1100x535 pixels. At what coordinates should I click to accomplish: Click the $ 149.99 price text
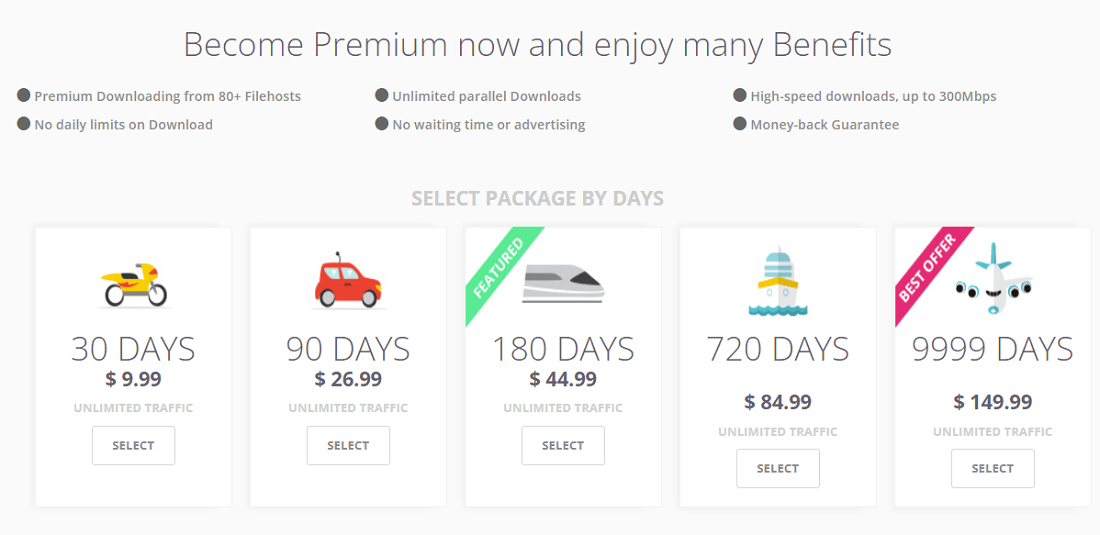coord(992,402)
